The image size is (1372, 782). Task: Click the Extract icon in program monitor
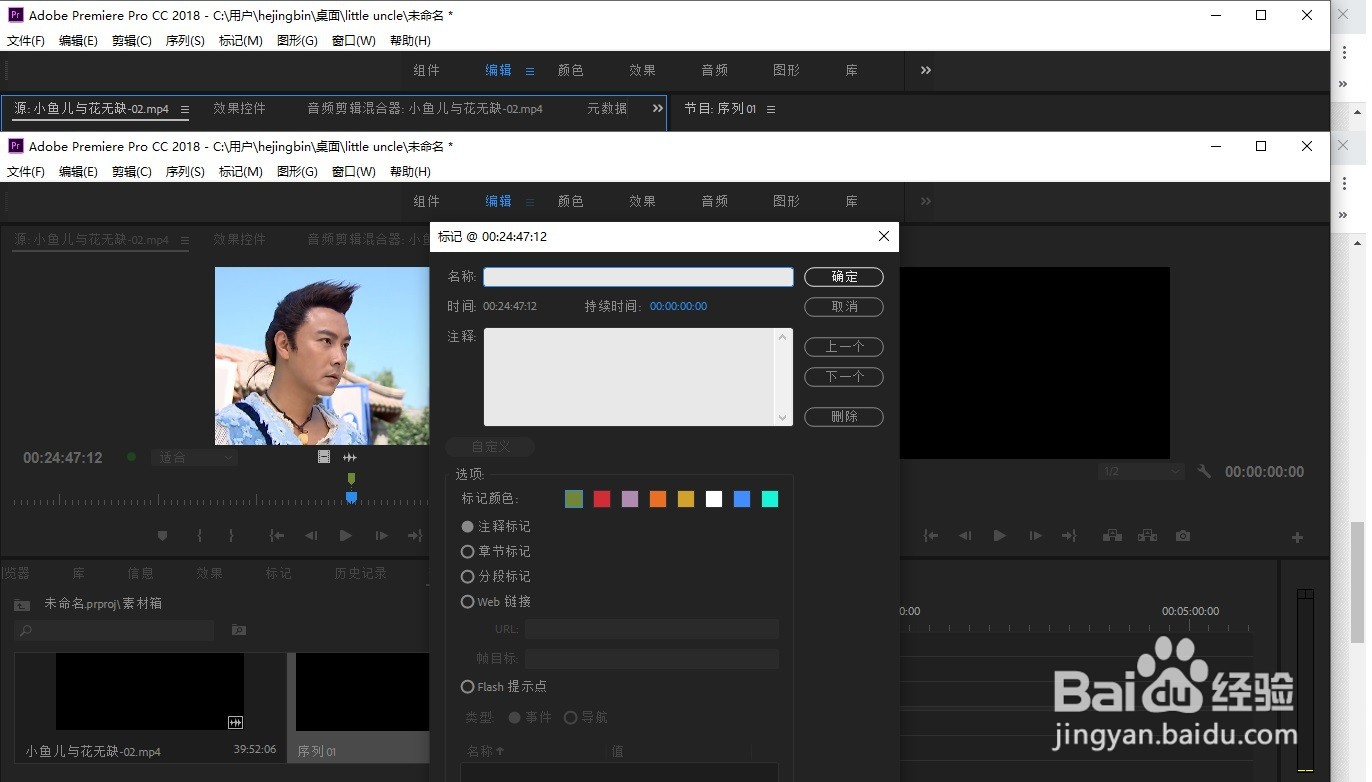tap(1148, 535)
